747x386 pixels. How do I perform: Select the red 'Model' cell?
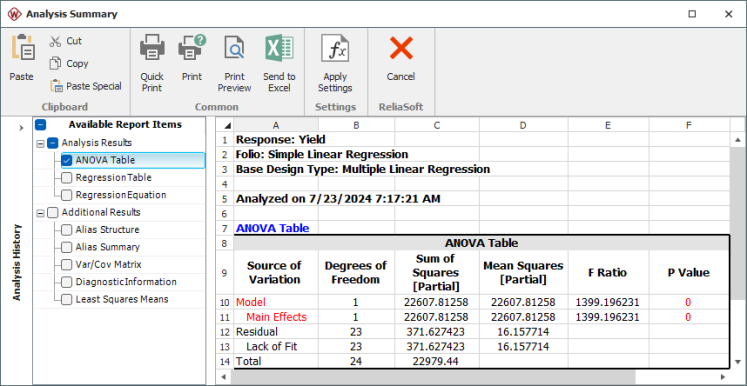click(276, 302)
